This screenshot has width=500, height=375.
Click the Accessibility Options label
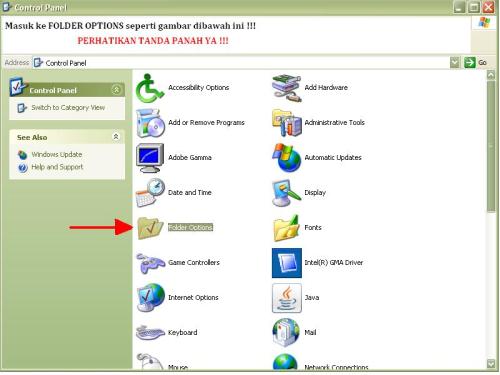coord(199,88)
